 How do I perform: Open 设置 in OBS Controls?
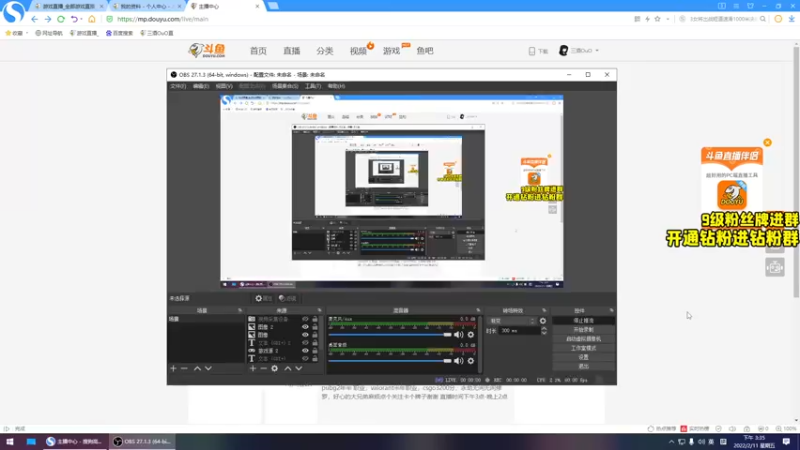pos(584,357)
